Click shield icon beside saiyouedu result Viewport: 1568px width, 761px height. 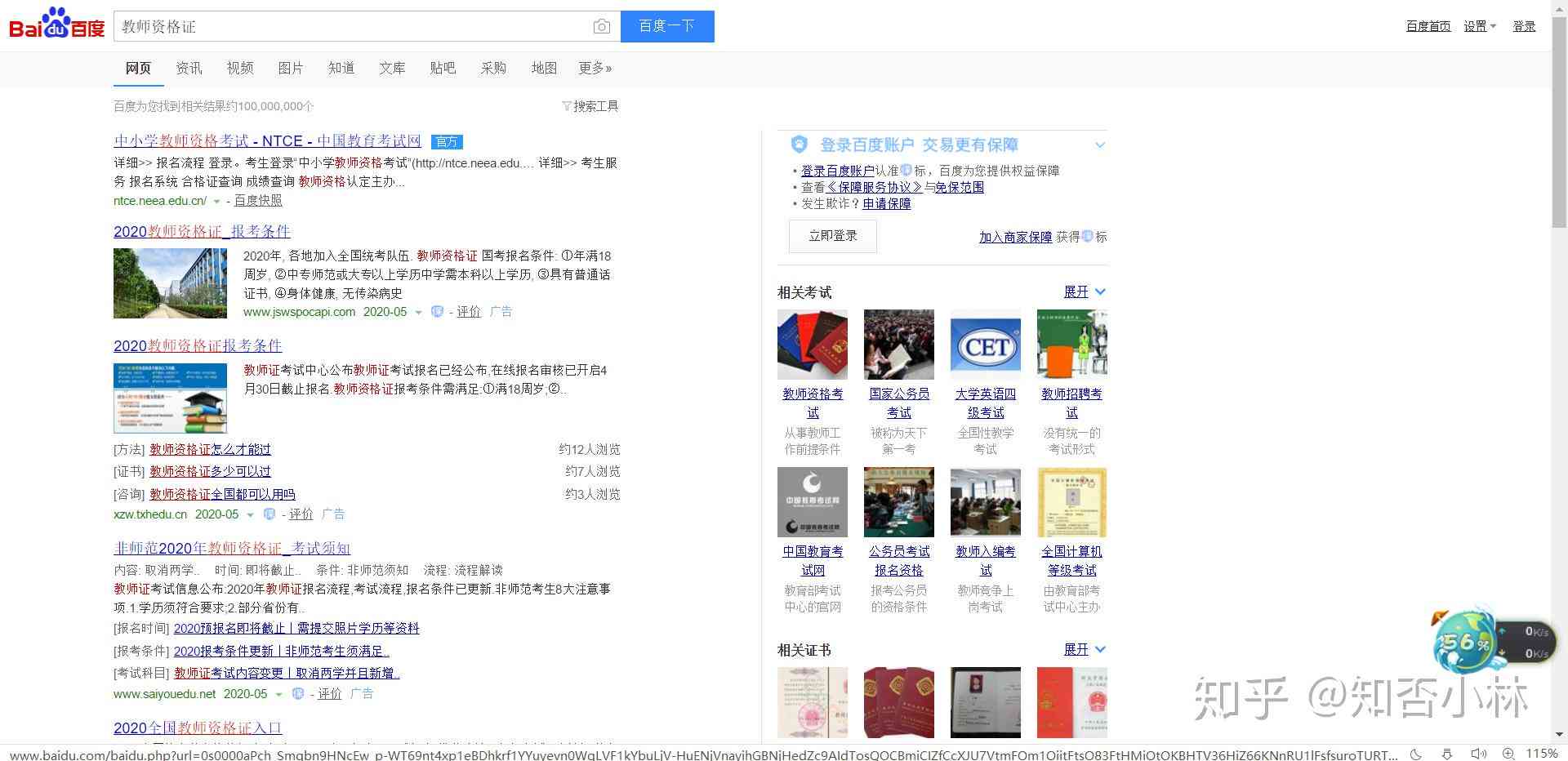[297, 693]
